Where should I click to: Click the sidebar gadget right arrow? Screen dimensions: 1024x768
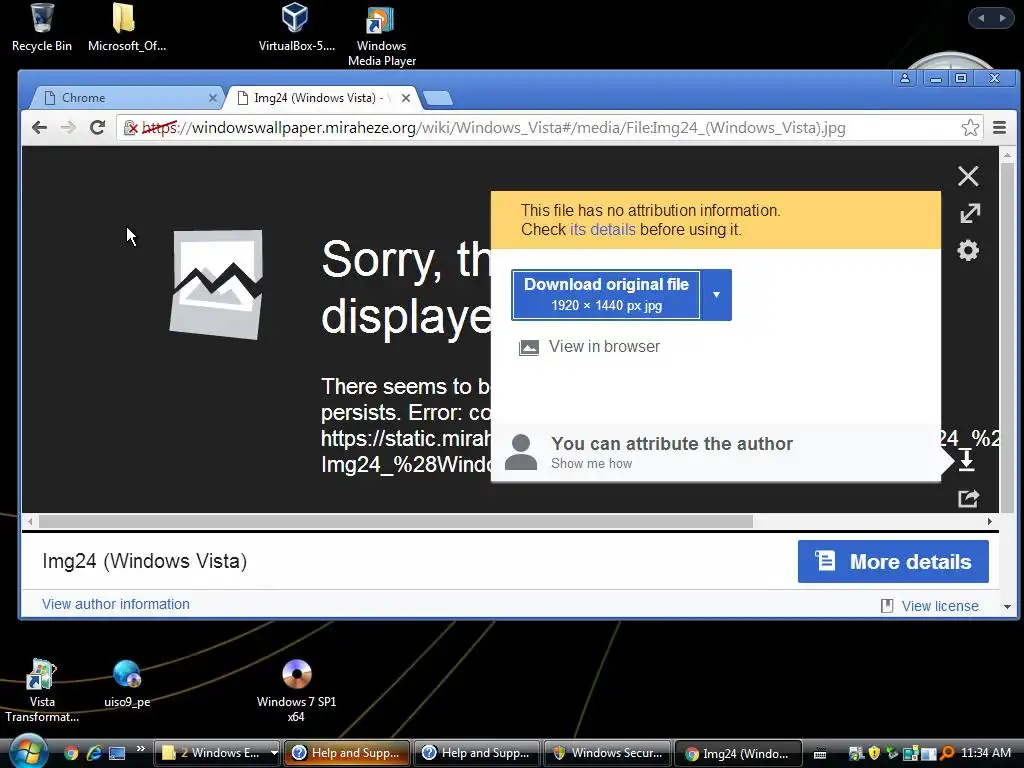coord(1002,18)
